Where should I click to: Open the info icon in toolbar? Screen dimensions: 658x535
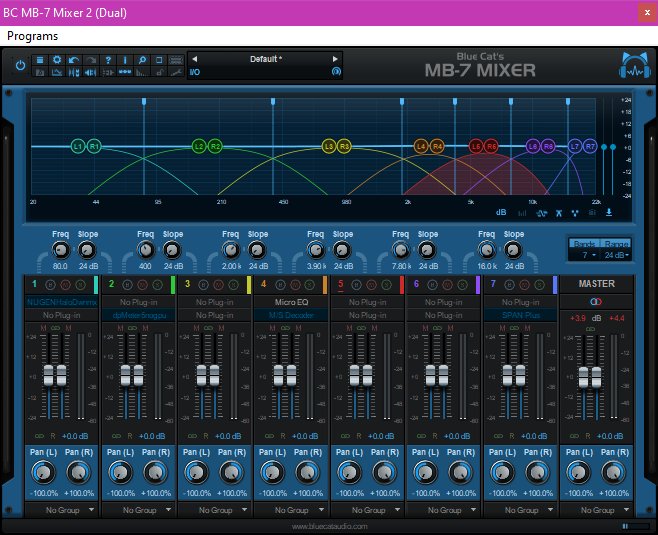click(125, 60)
